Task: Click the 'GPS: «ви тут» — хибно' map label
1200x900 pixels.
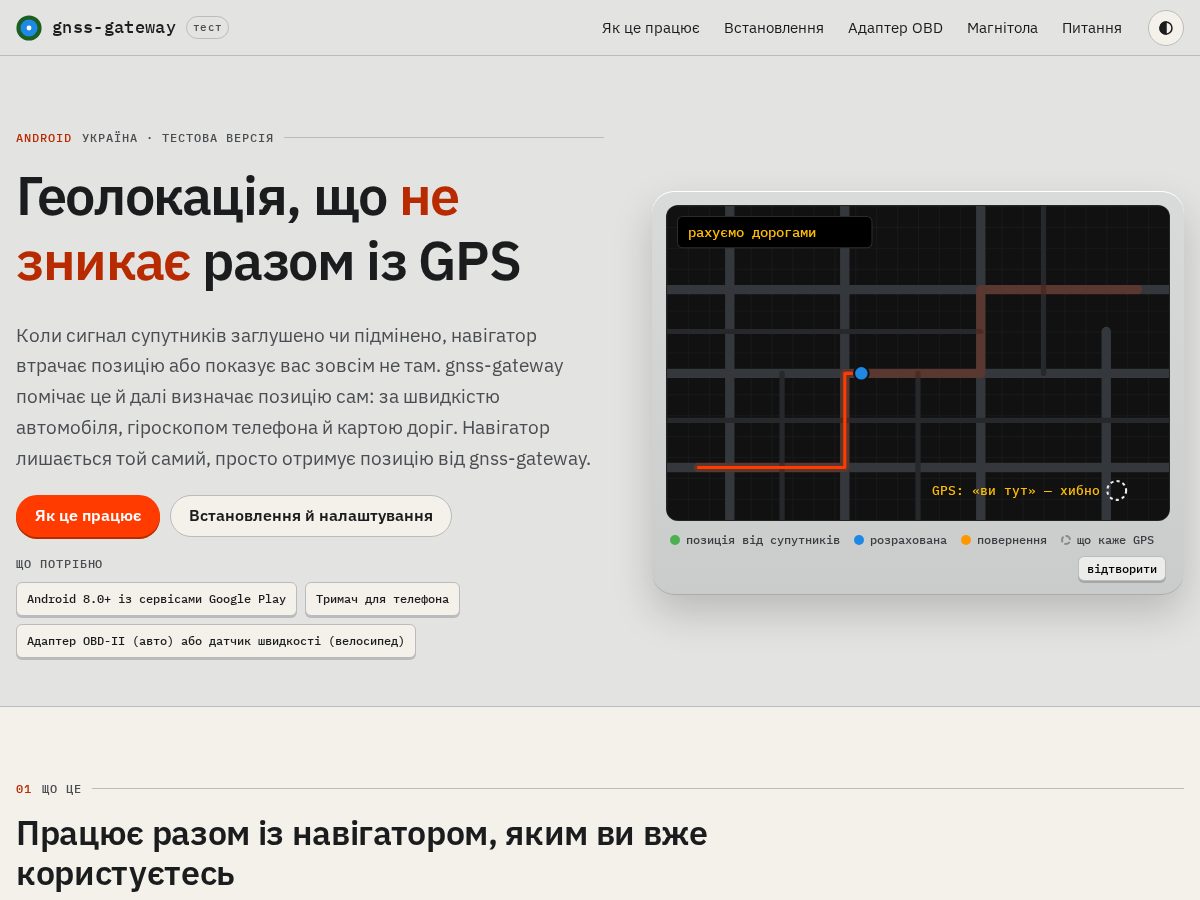Action: click(x=1016, y=491)
